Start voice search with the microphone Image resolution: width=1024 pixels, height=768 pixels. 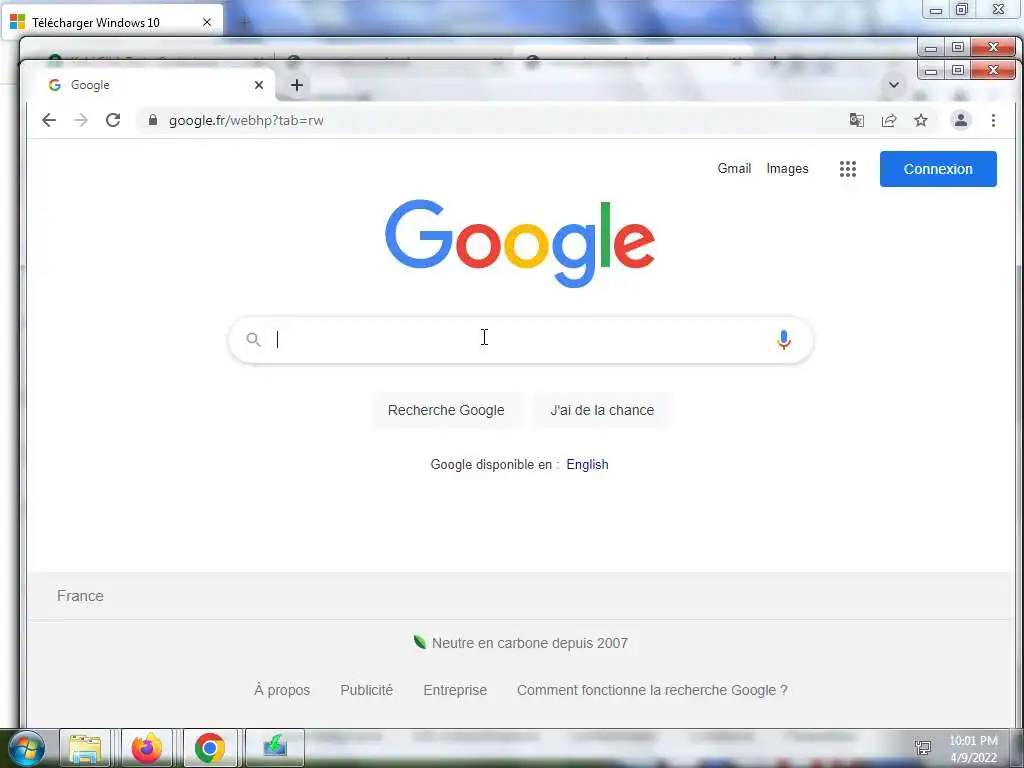(x=784, y=340)
